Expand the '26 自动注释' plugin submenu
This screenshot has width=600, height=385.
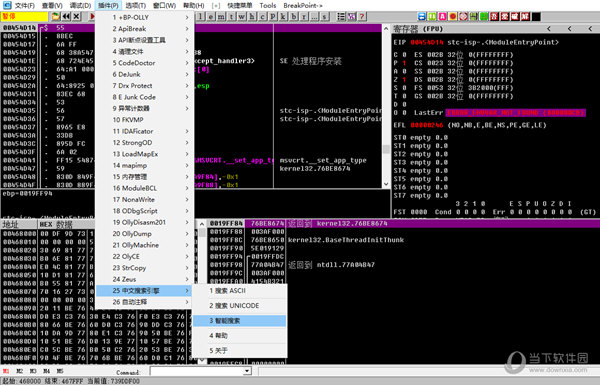[144, 302]
